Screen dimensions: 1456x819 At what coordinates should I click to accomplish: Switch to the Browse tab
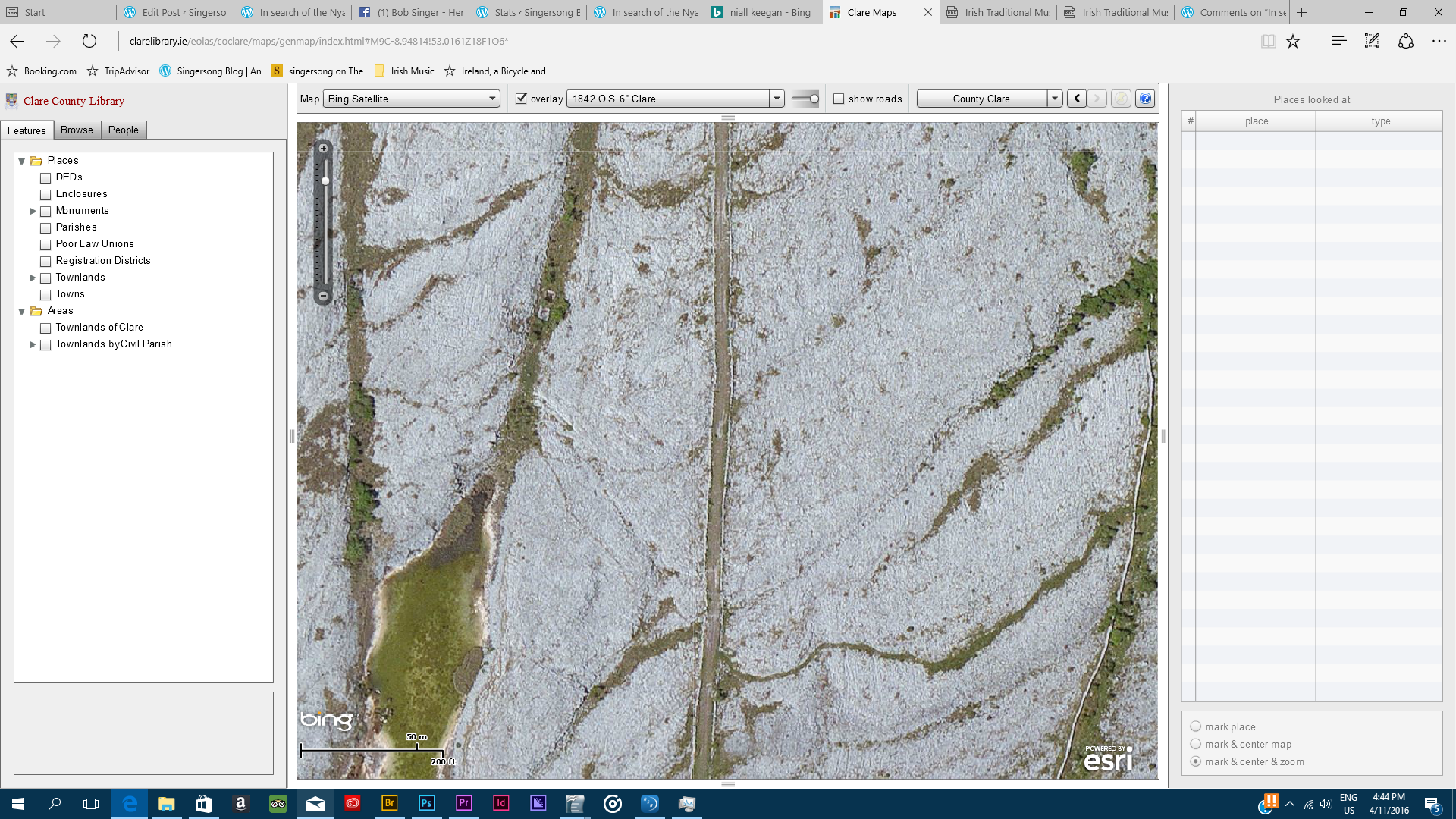click(x=77, y=130)
